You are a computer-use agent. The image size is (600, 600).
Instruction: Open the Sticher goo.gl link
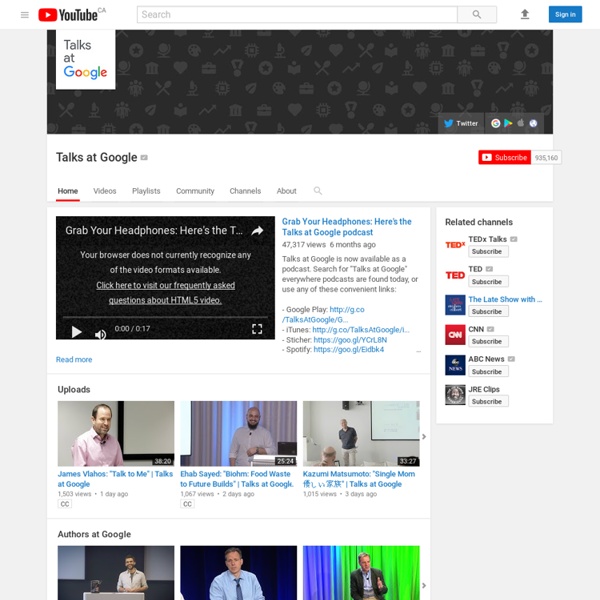click(x=350, y=340)
